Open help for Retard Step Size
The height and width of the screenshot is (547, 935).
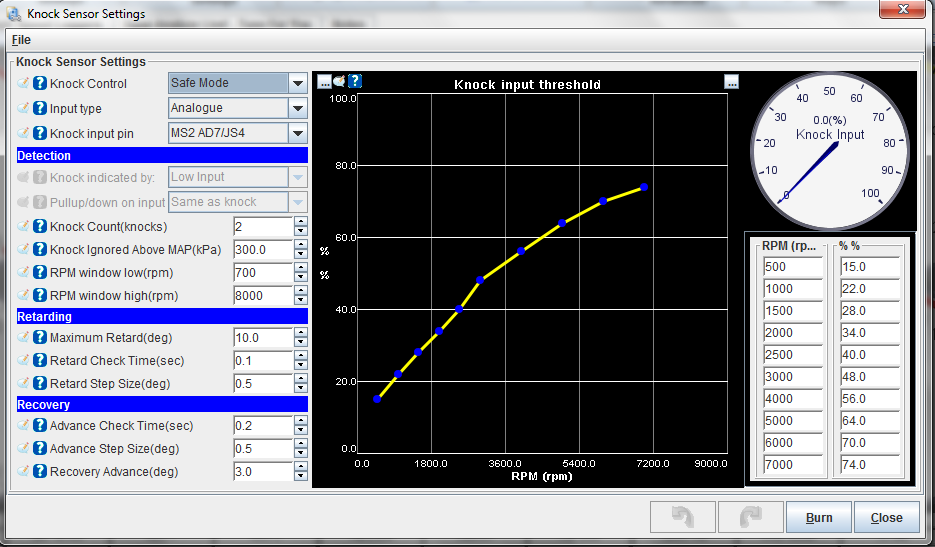40,382
